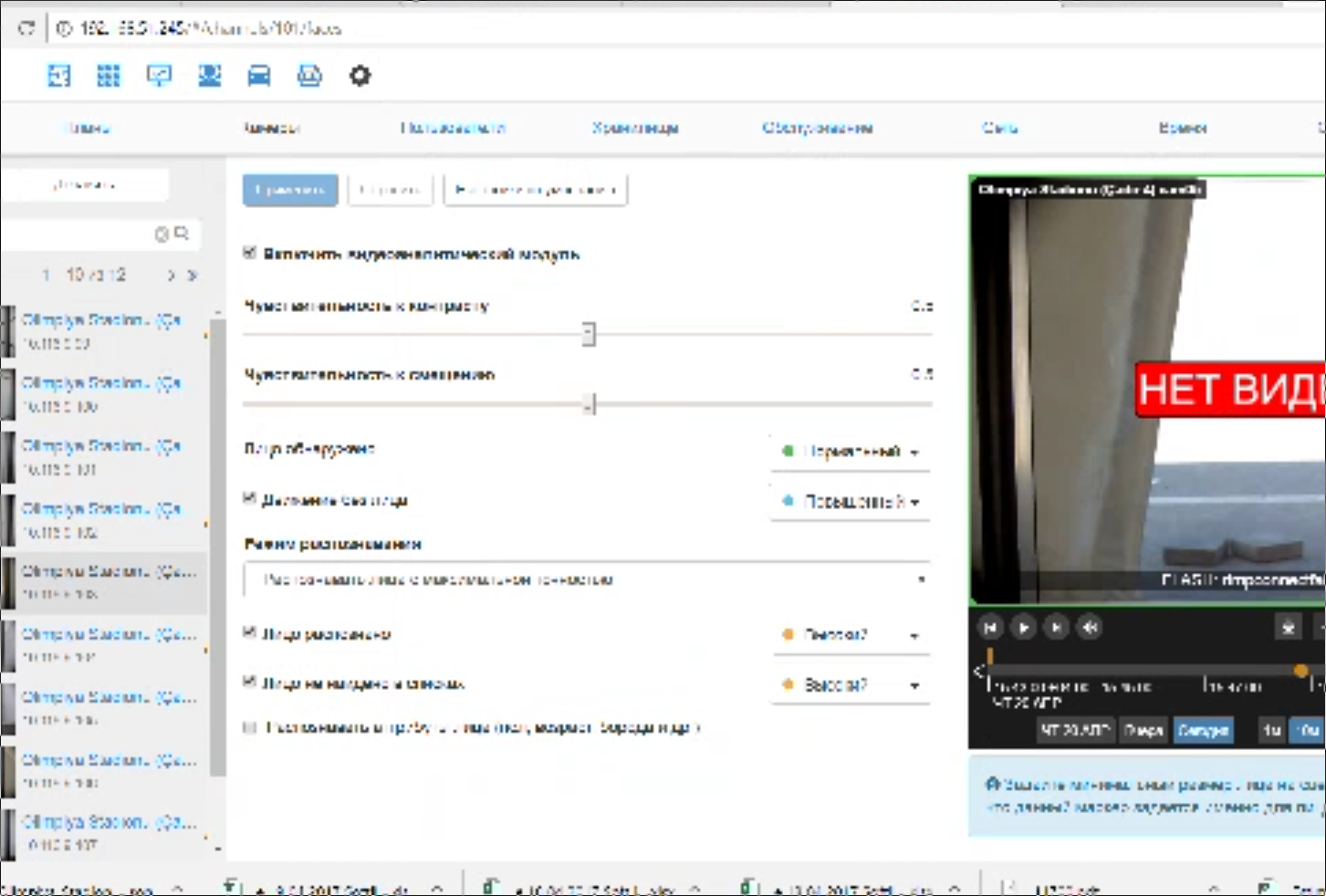Reload the page with browser refresh icon
The width and height of the screenshot is (1326, 896).
26,28
